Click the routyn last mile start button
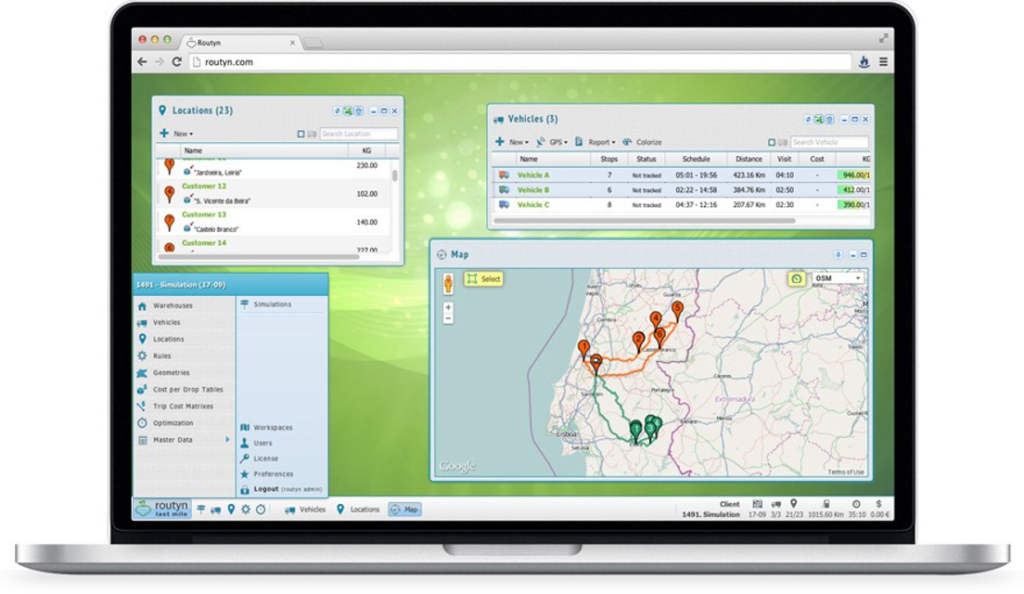1024x594 pixels. point(163,508)
